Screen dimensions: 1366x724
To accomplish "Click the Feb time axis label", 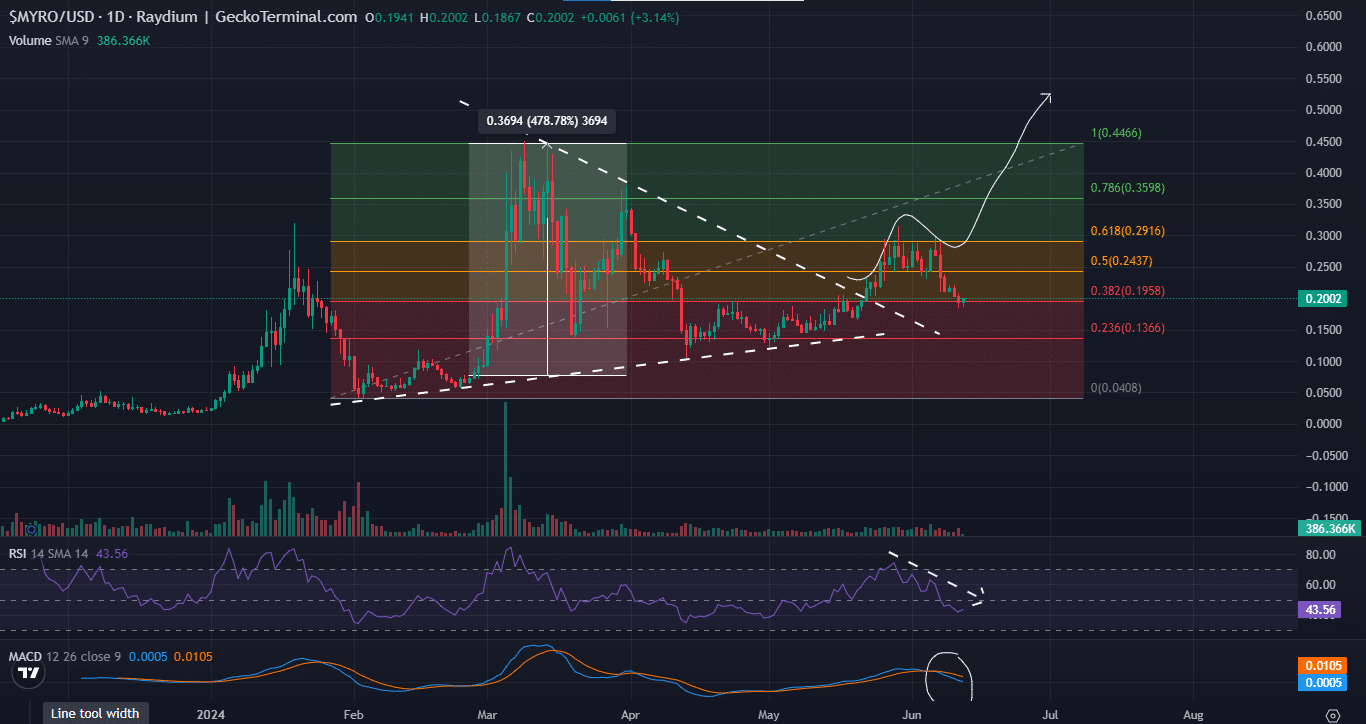I will pos(352,715).
